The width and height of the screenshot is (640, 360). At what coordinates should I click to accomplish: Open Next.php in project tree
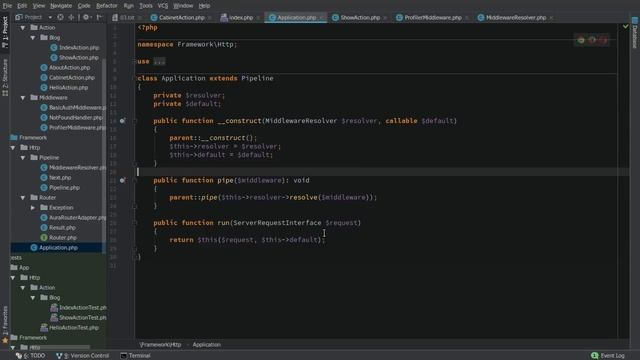[56, 178]
